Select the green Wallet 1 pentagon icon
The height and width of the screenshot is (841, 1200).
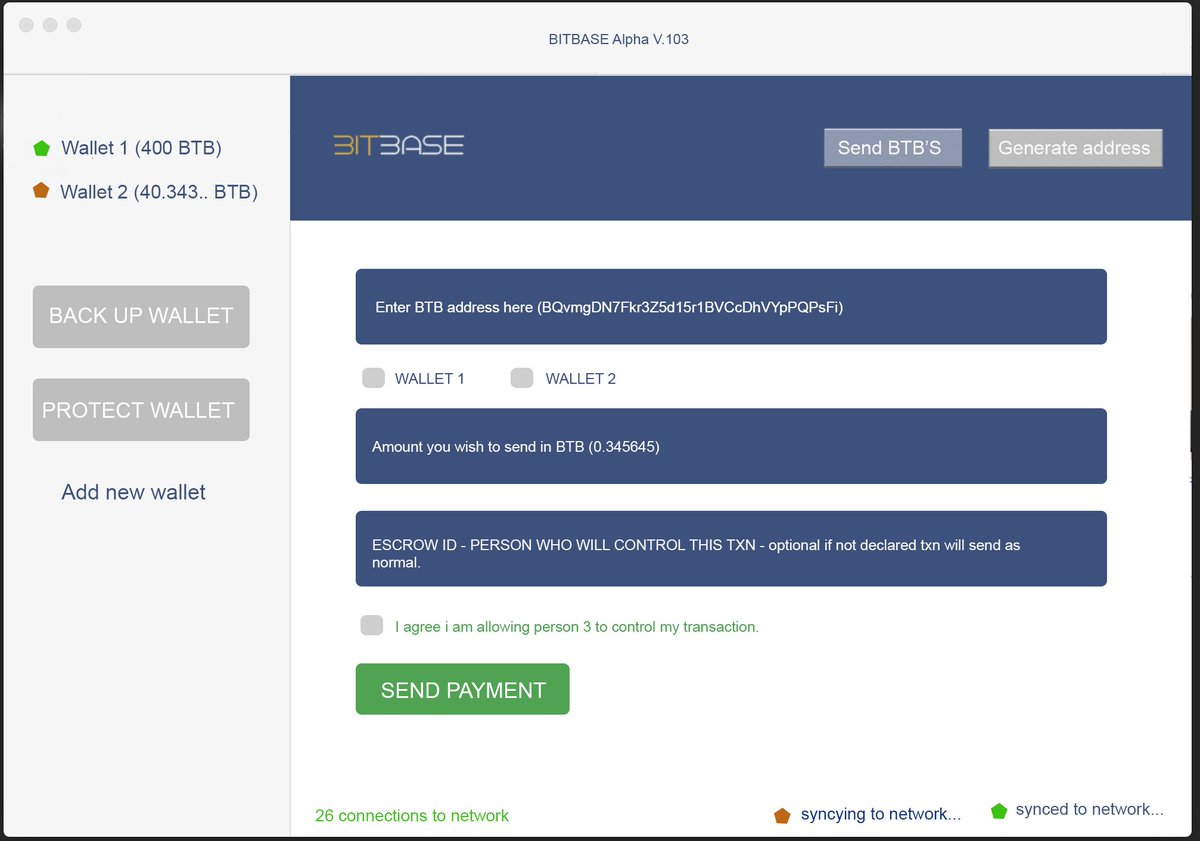(41, 147)
